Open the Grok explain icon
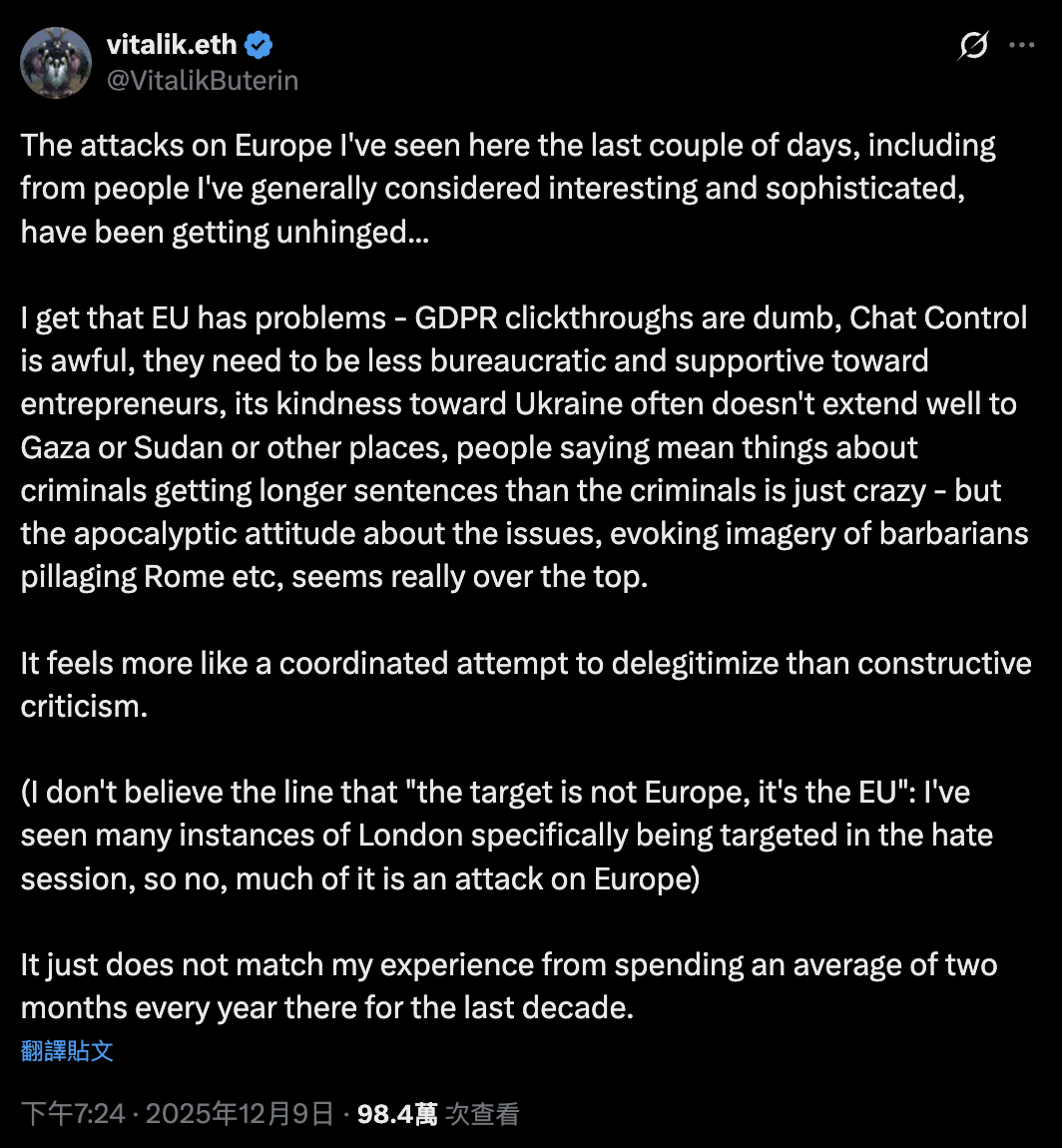 pos(972,46)
